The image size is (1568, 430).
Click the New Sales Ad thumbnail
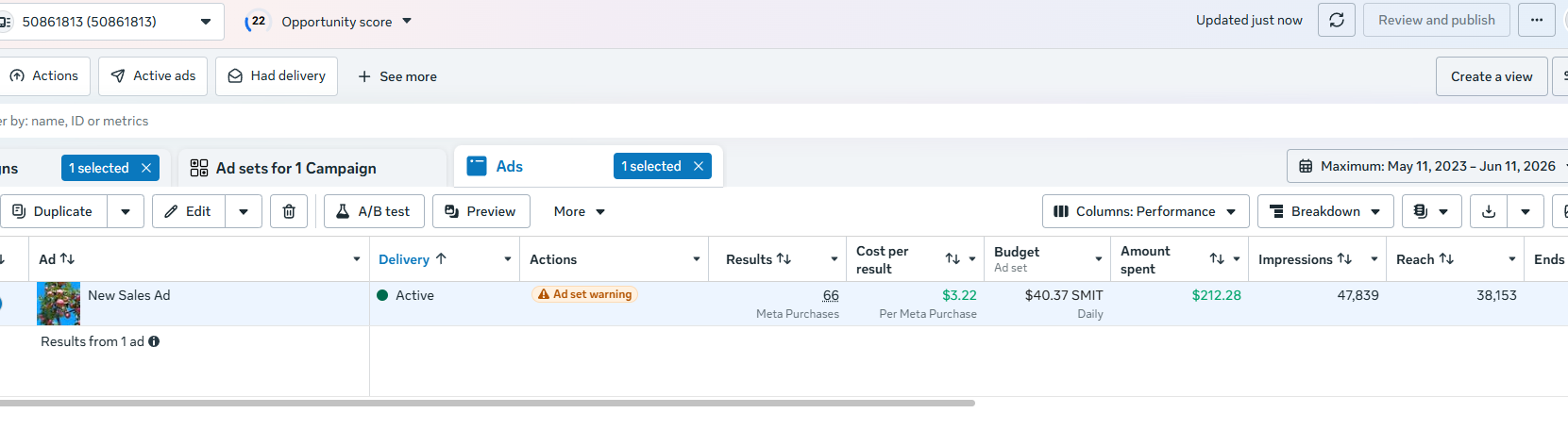(59, 304)
